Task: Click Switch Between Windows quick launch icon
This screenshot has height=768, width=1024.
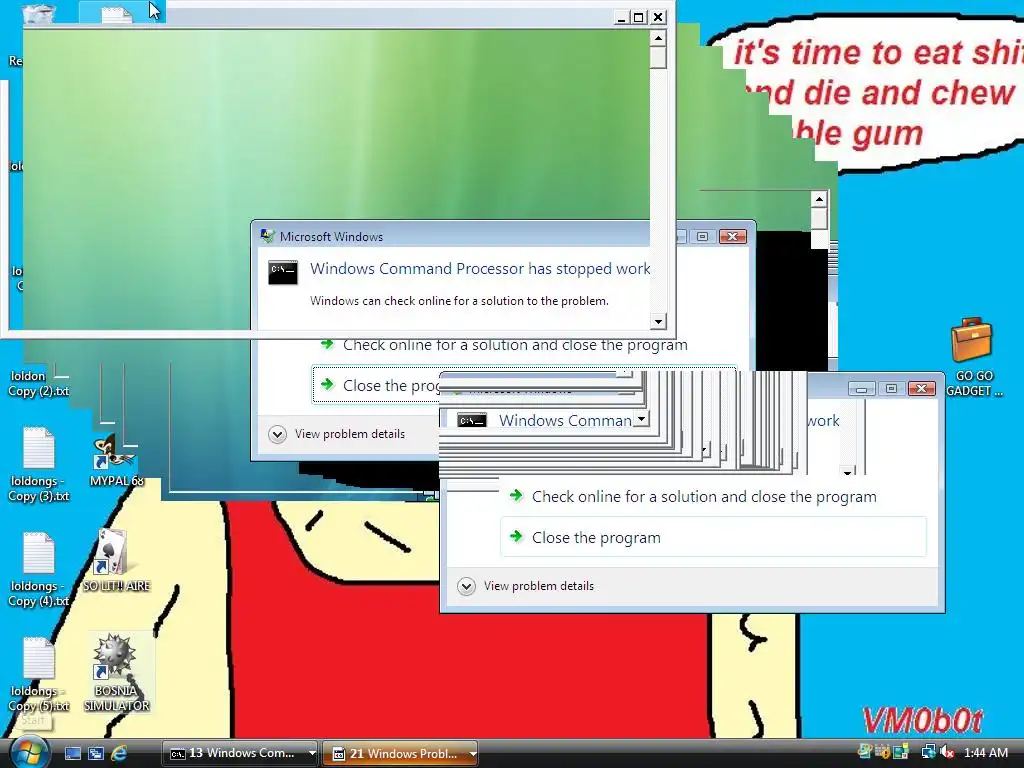Action: click(x=96, y=754)
